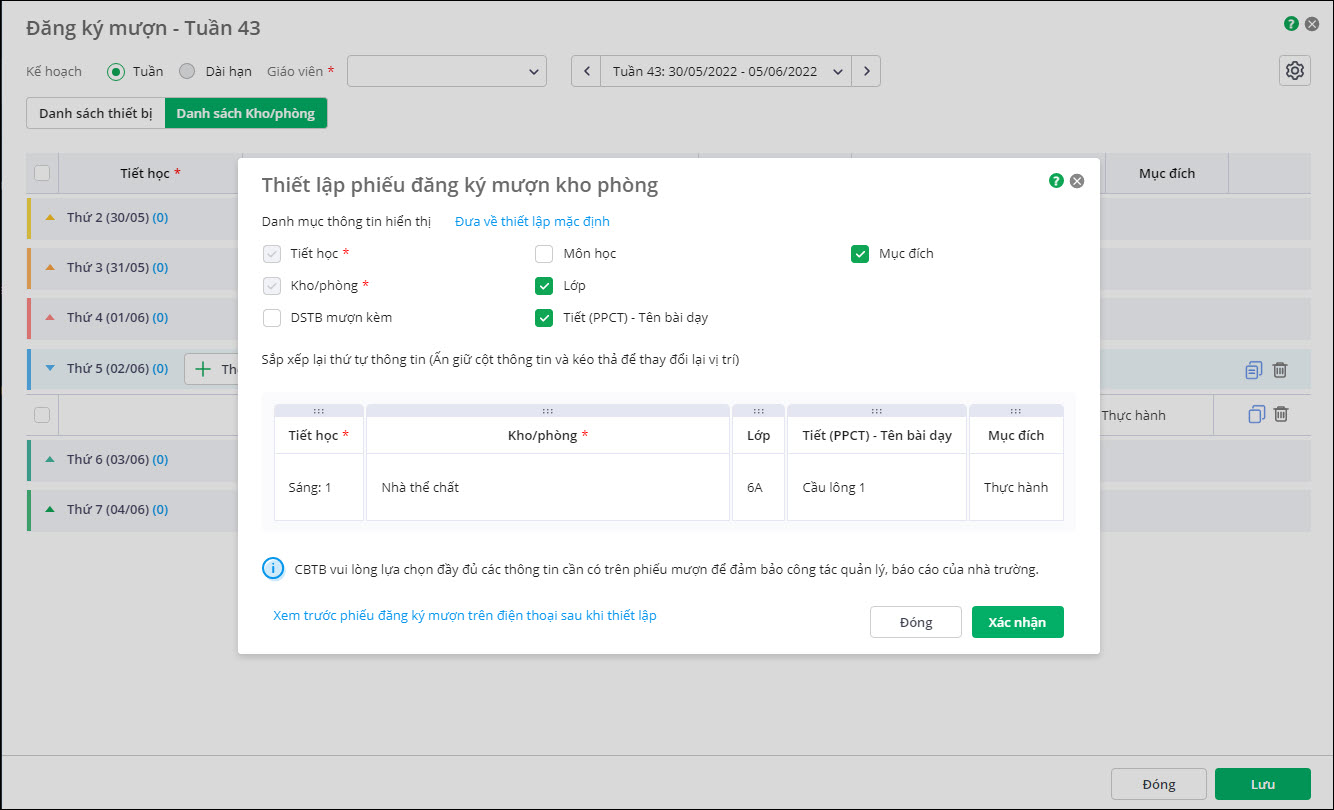Switch to the Danh sách thiết bị tab

coord(96,114)
